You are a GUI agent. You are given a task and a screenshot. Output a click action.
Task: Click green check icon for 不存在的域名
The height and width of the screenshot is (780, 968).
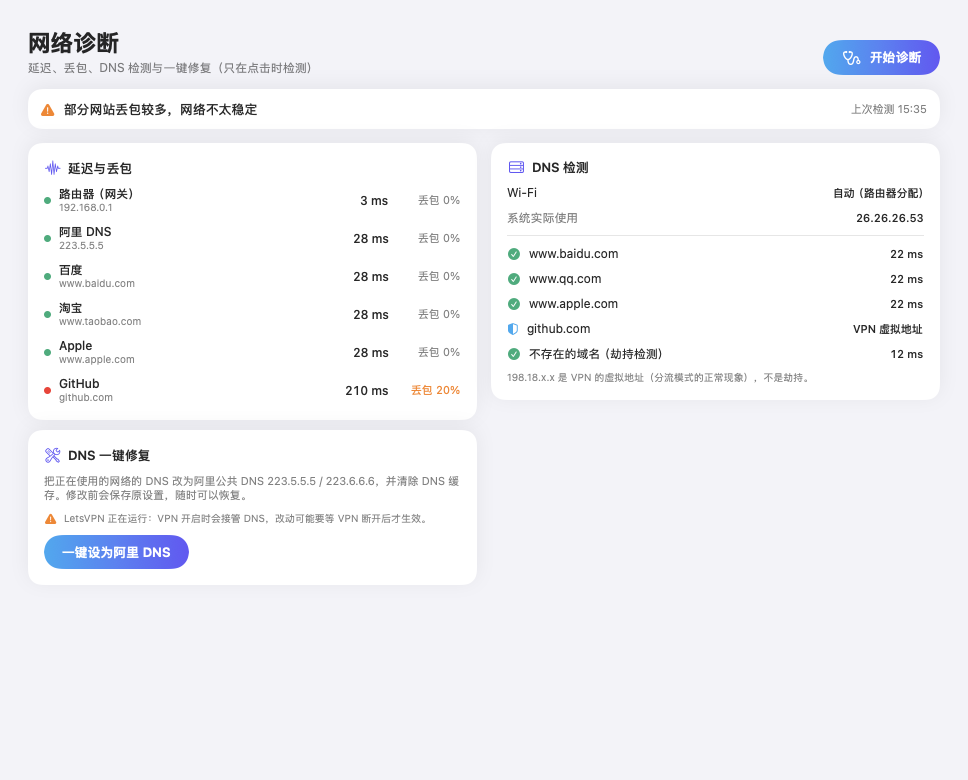pos(514,354)
